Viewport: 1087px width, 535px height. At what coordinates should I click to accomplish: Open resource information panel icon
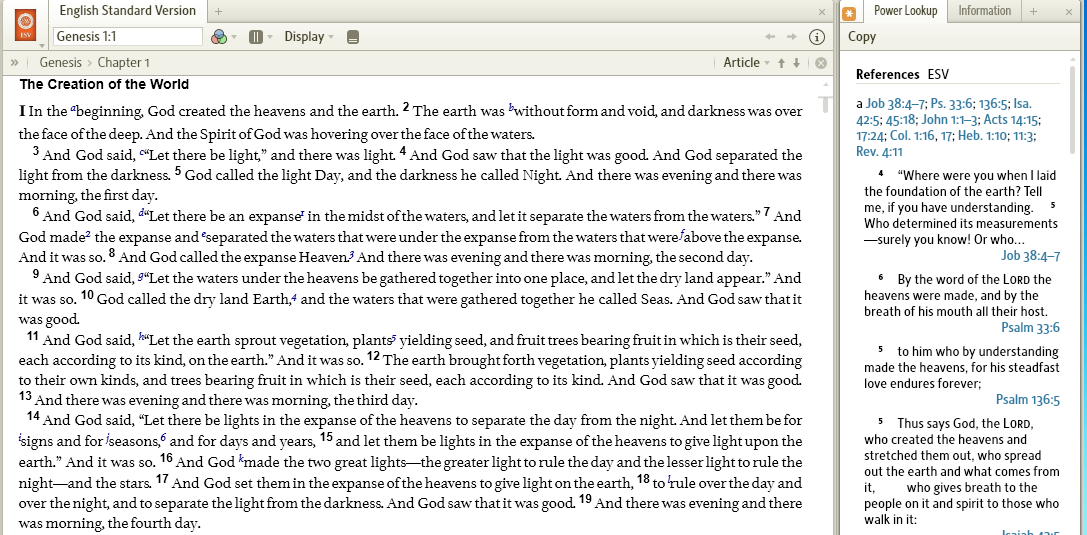pos(817,37)
